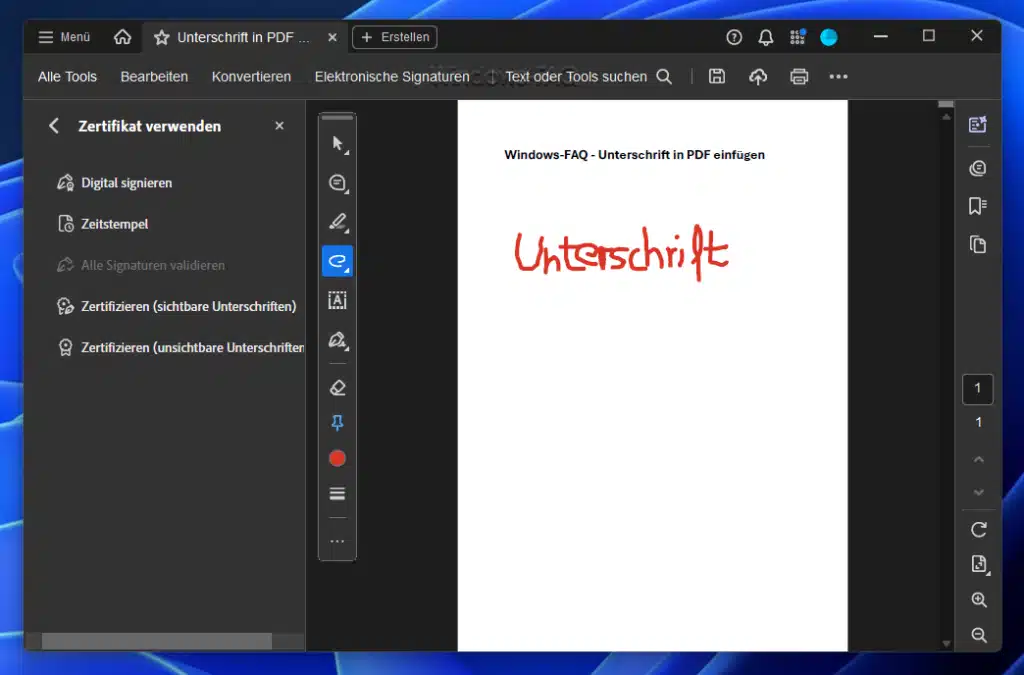Zoom in with the plus magnifier
The image size is (1024, 675).
coord(978,600)
